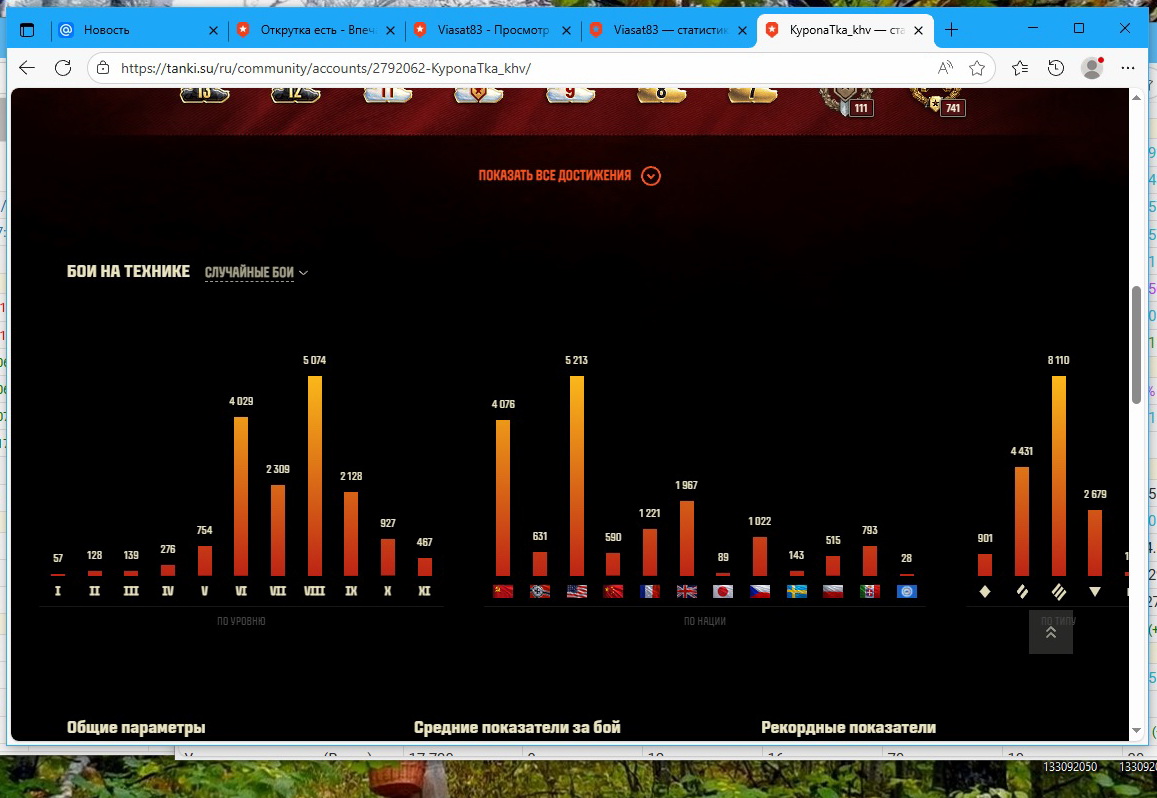Click the USA bar showing 5 213 battles
This screenshot has width=1157, height=798.
click(x=577, y=476)
